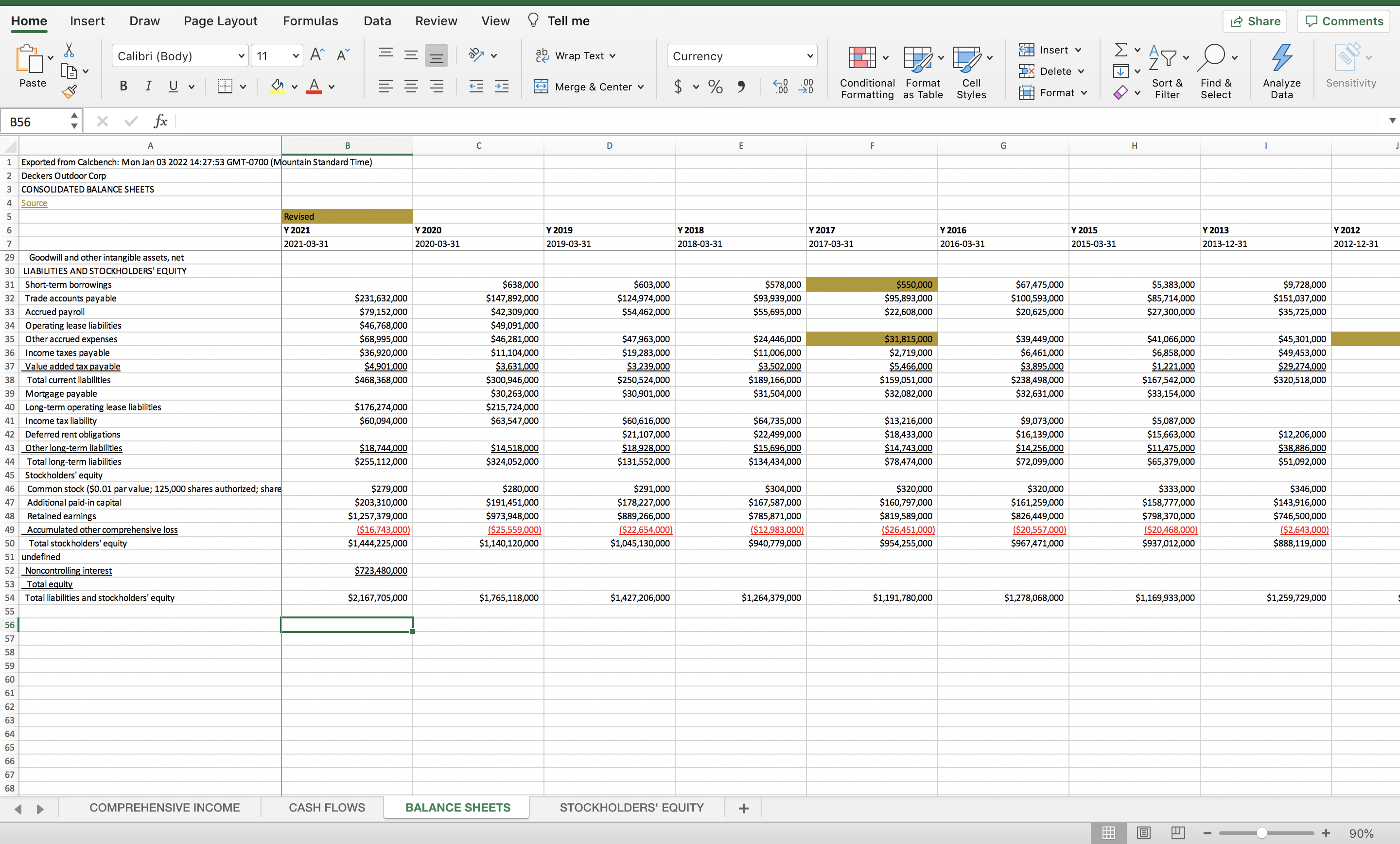The width and height of the screenshot is (1400, 844).
Task: Click the Increase Font Size icon
Action: [x=316, y=55]
